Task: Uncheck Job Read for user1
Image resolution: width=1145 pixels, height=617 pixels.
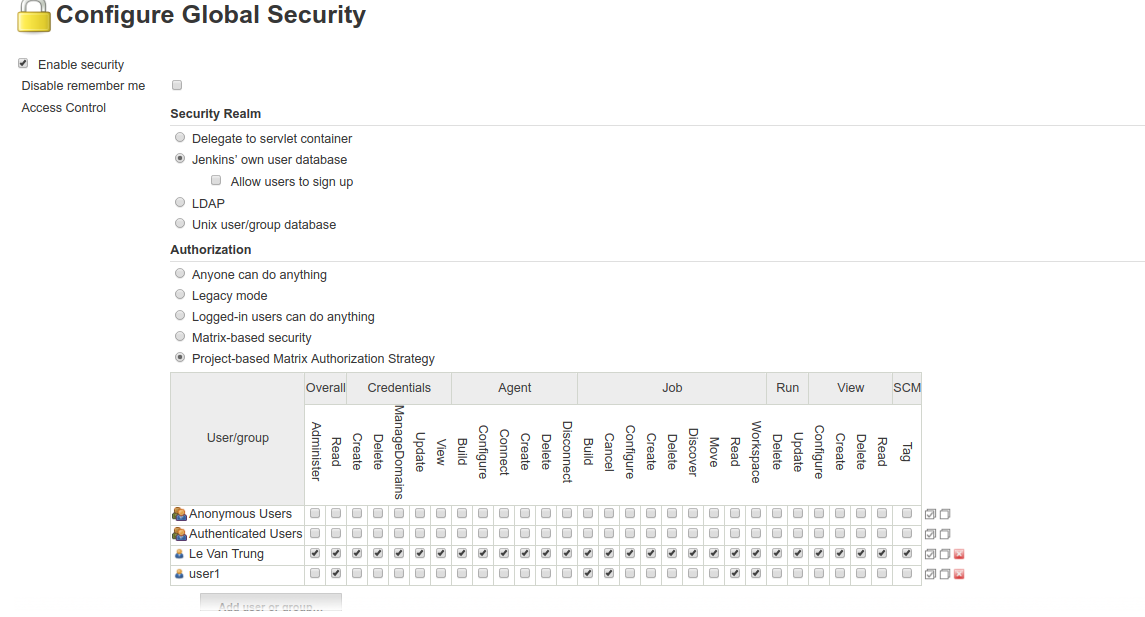Action: pos(735,573)
